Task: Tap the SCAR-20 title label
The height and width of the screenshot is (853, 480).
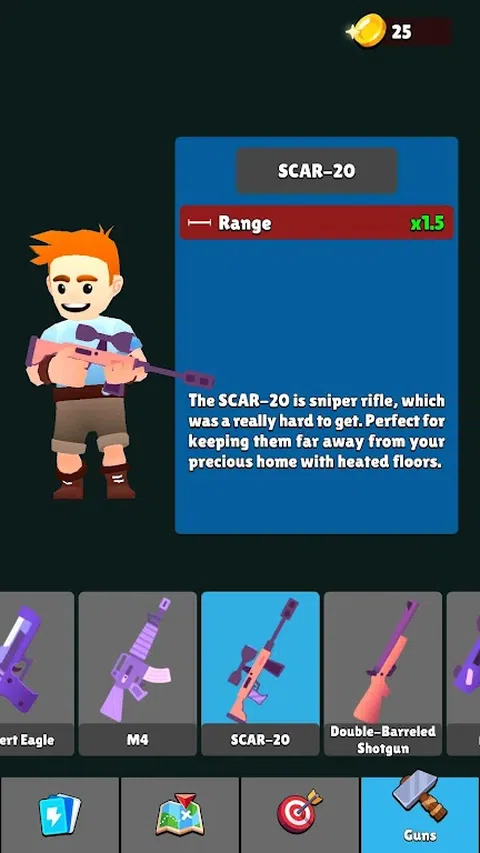Action: (316, 171)
